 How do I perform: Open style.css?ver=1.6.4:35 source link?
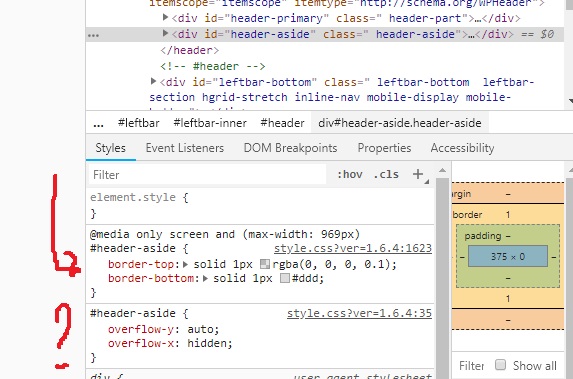(x=359, y=313)
